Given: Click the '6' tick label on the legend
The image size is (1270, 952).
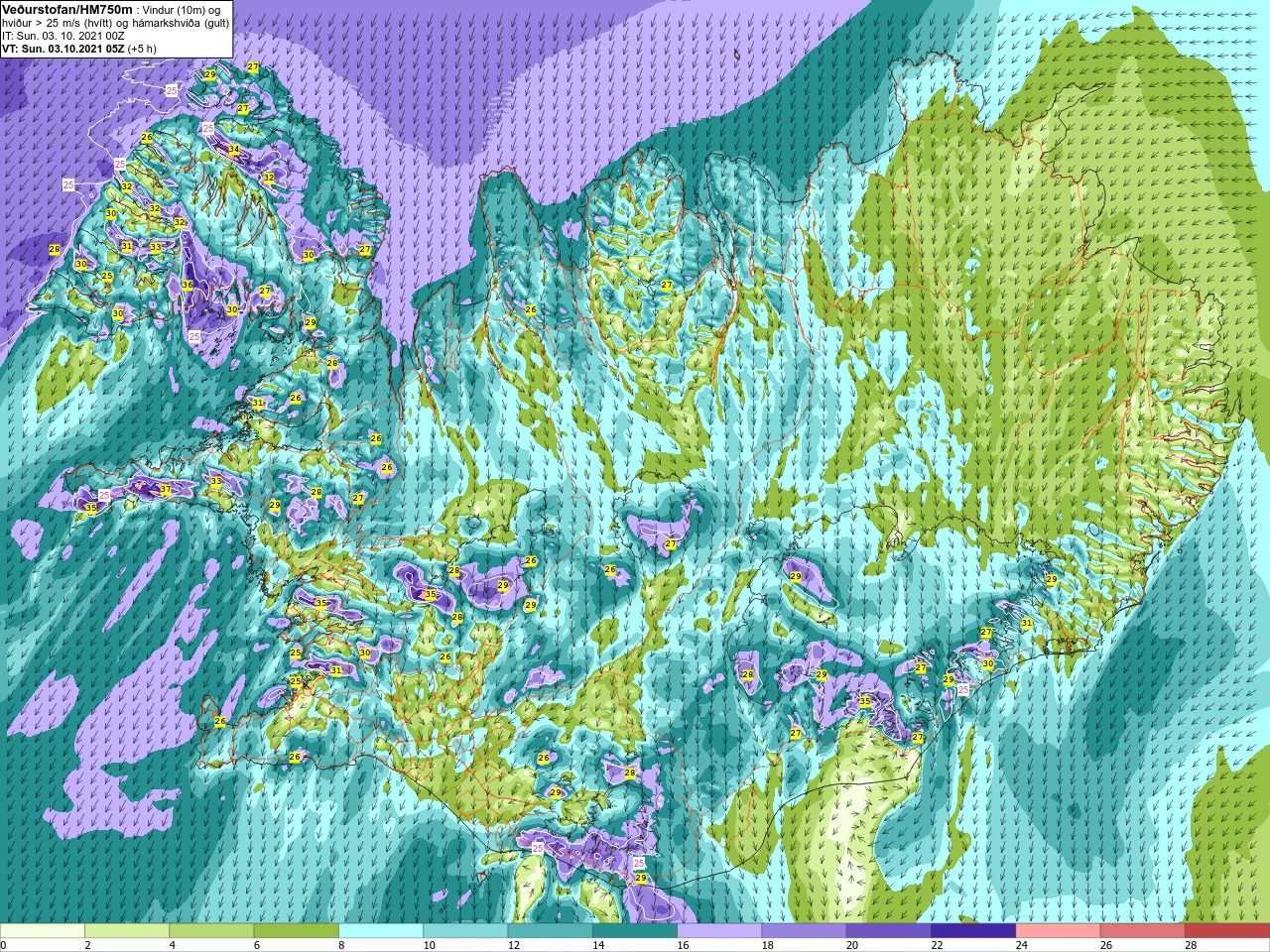Looking at the screenshot, I should click(257, 945).
